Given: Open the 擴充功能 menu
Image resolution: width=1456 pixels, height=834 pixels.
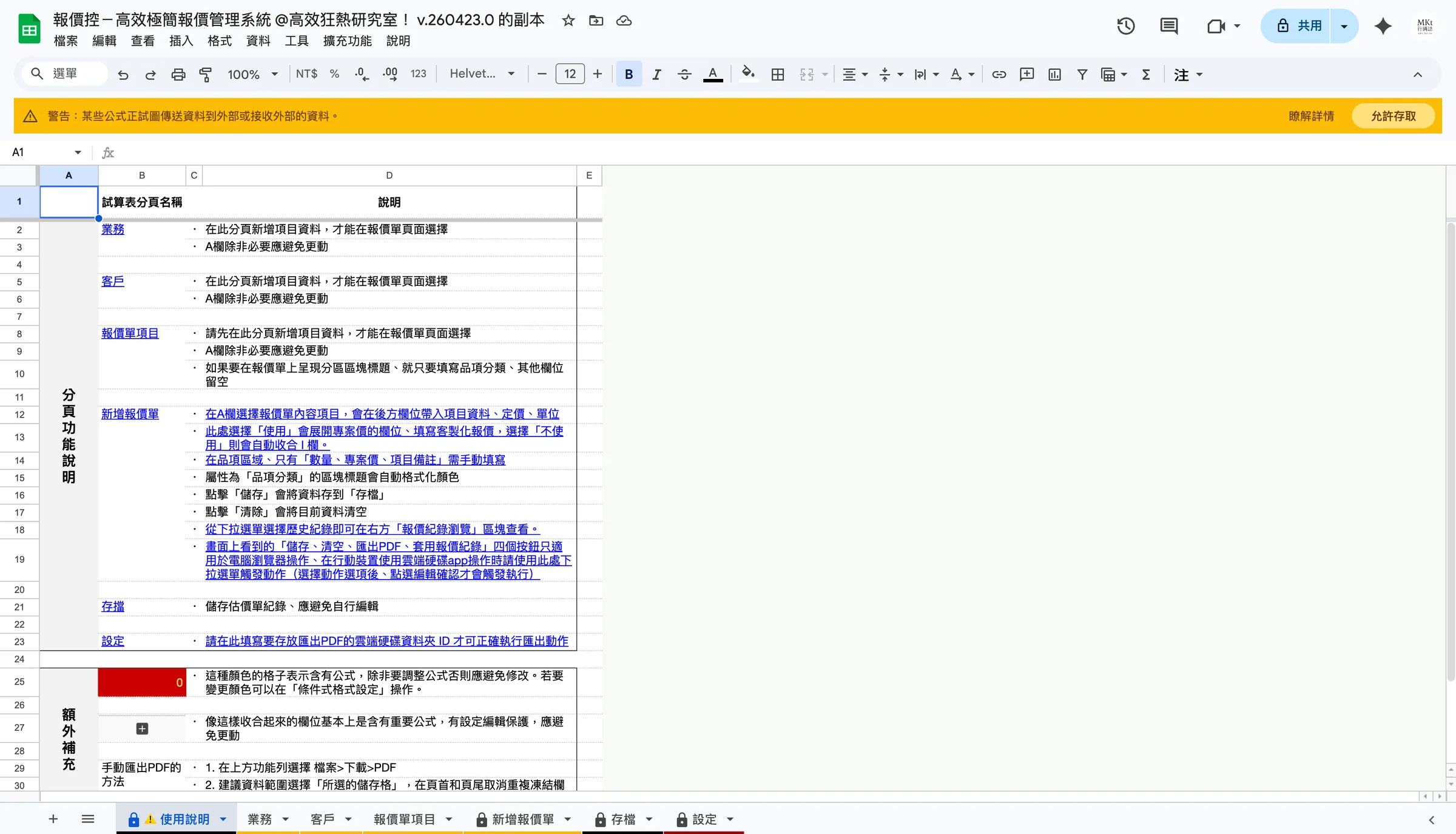Looking at the screenshot, I should [348, 41].
